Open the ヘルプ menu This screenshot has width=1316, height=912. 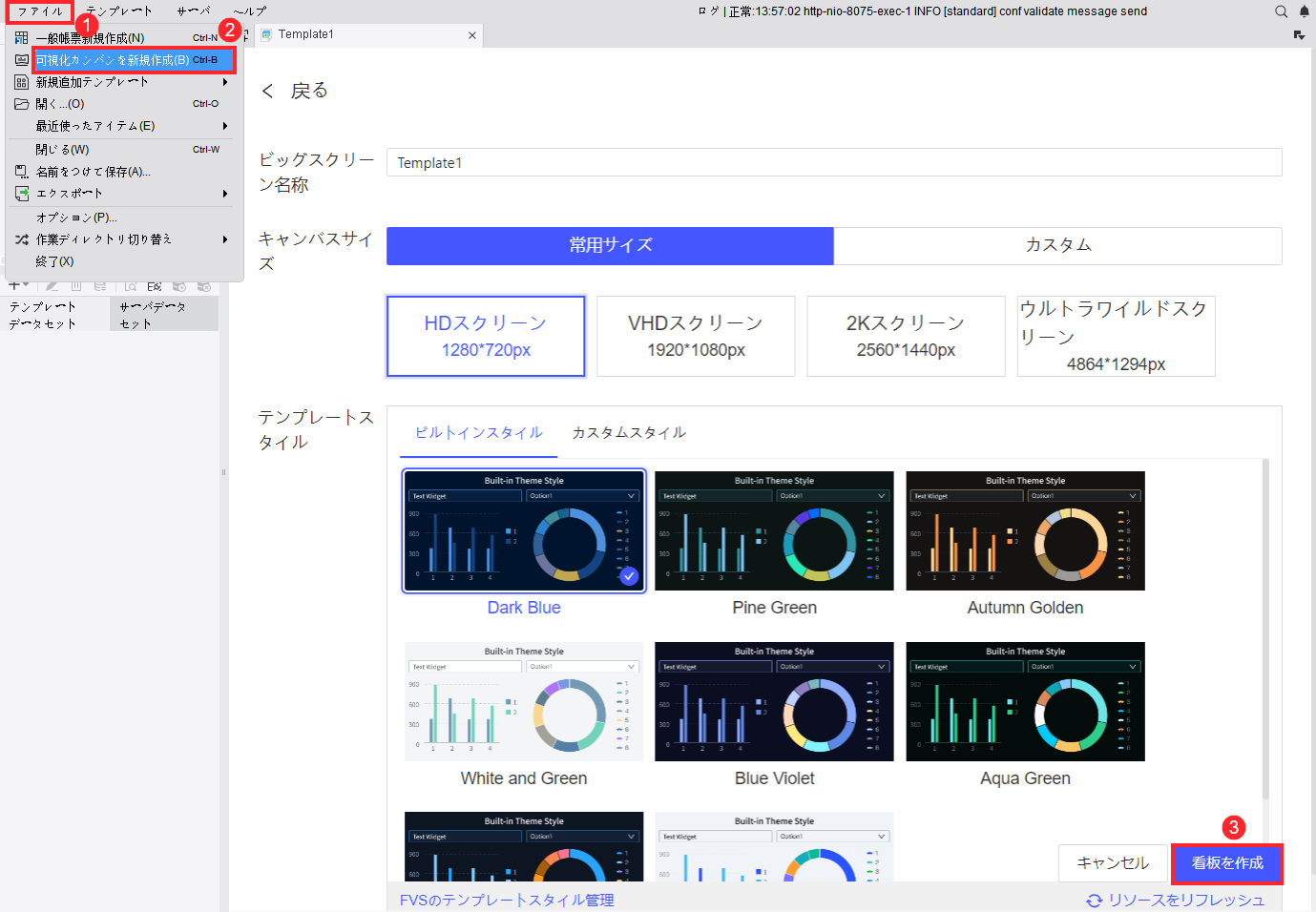250,11
